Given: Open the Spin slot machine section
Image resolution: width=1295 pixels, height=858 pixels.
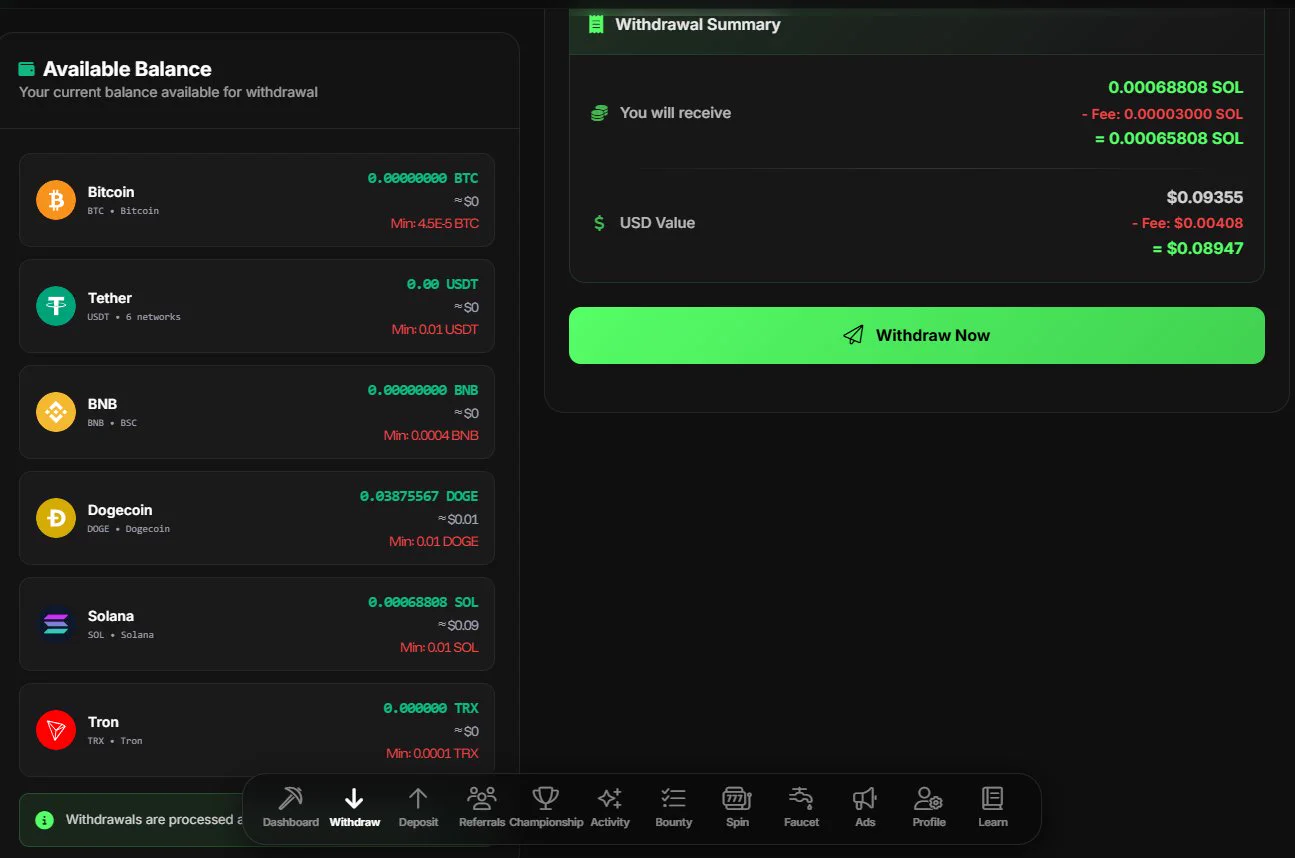Looking at the screenshot, I should pos(737,808).
